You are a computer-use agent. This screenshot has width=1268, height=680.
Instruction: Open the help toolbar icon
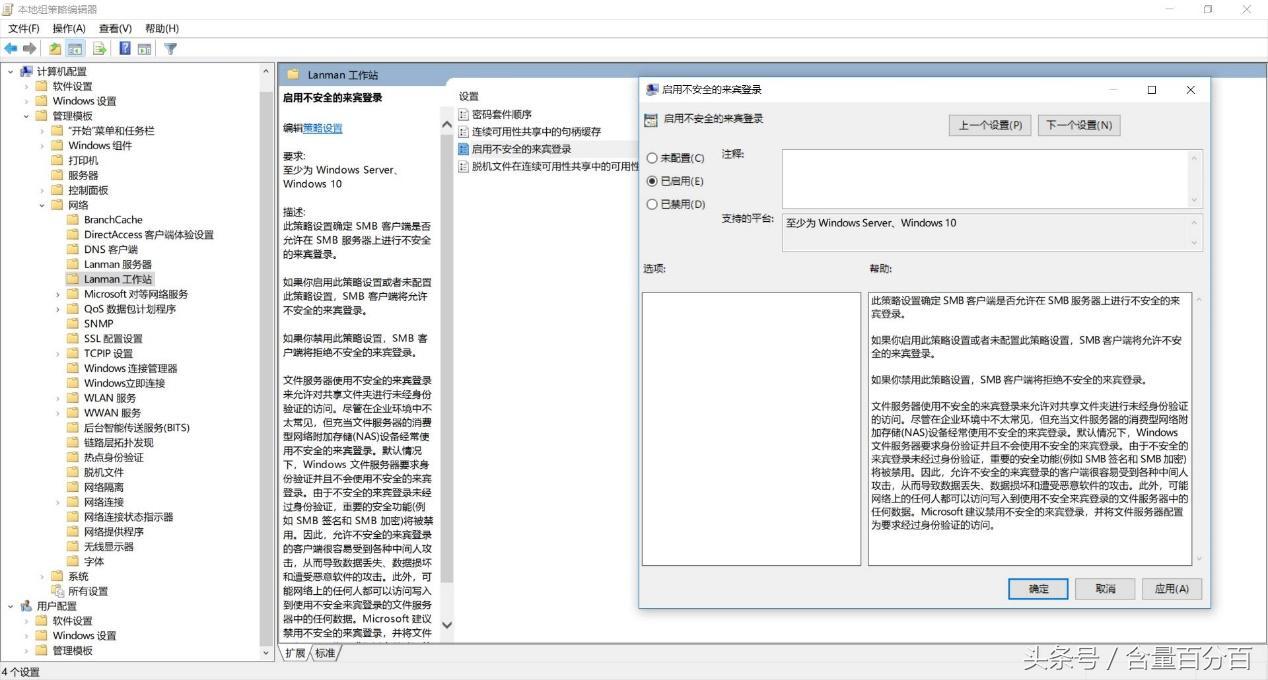click(125, 48)
